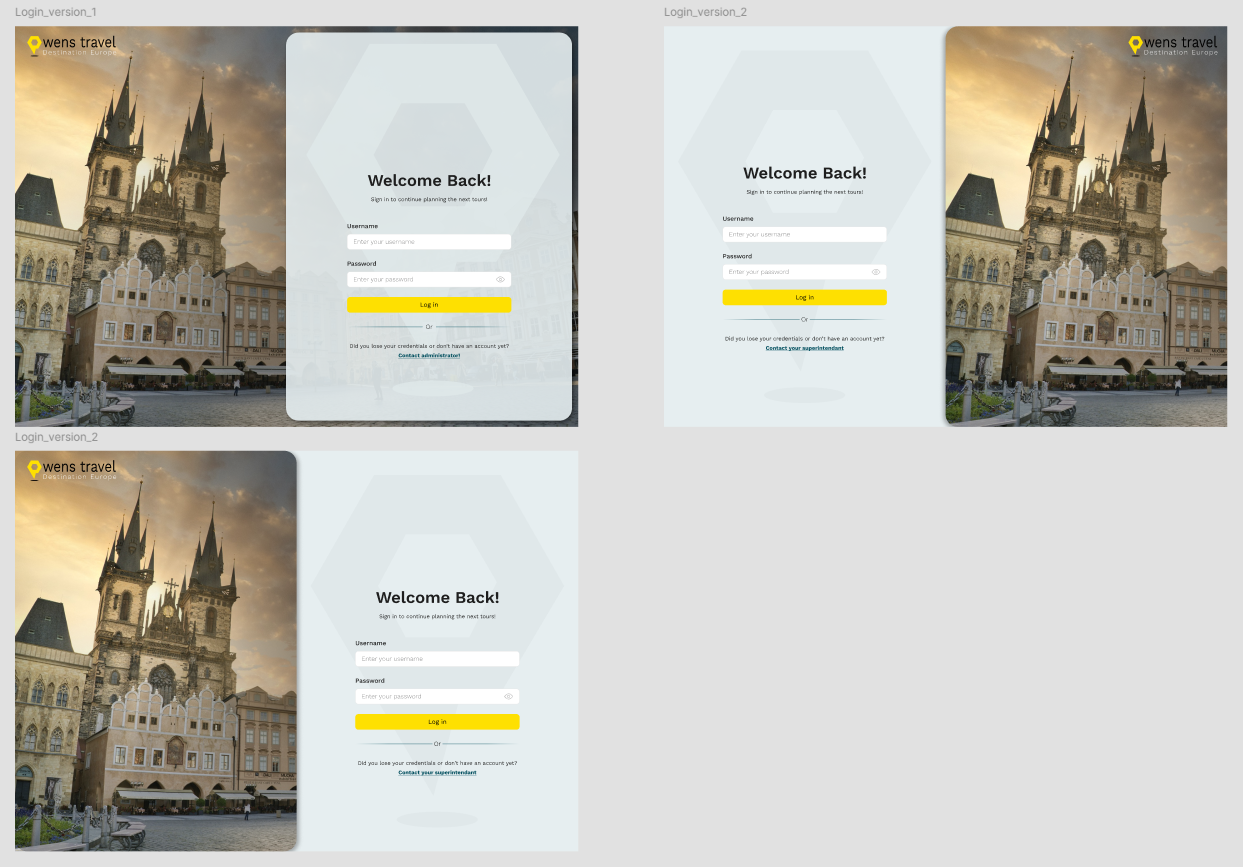Click the username field in the top-right frame

click(x=805, y=234)
